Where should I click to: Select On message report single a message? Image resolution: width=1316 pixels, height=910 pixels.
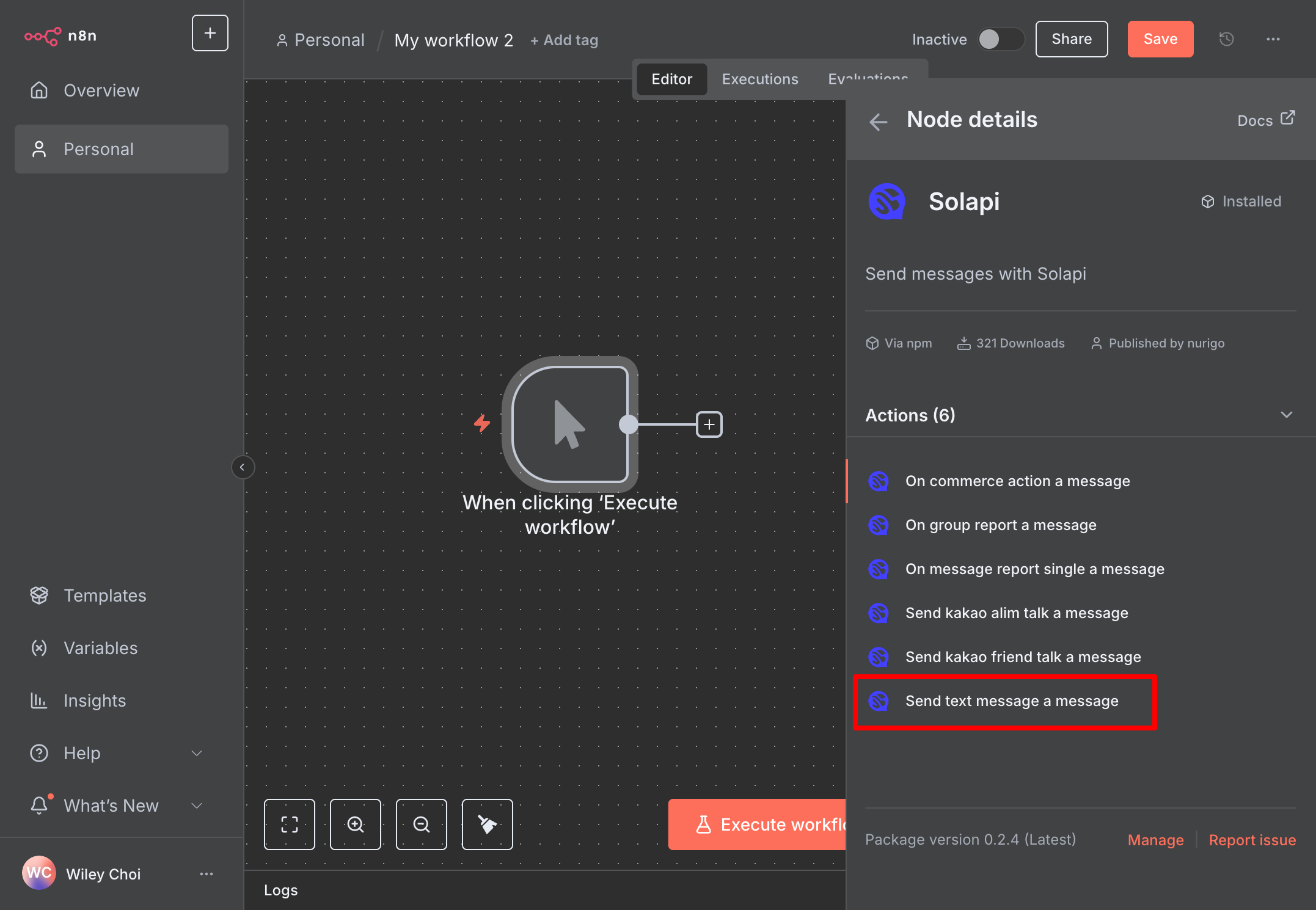1080,569
